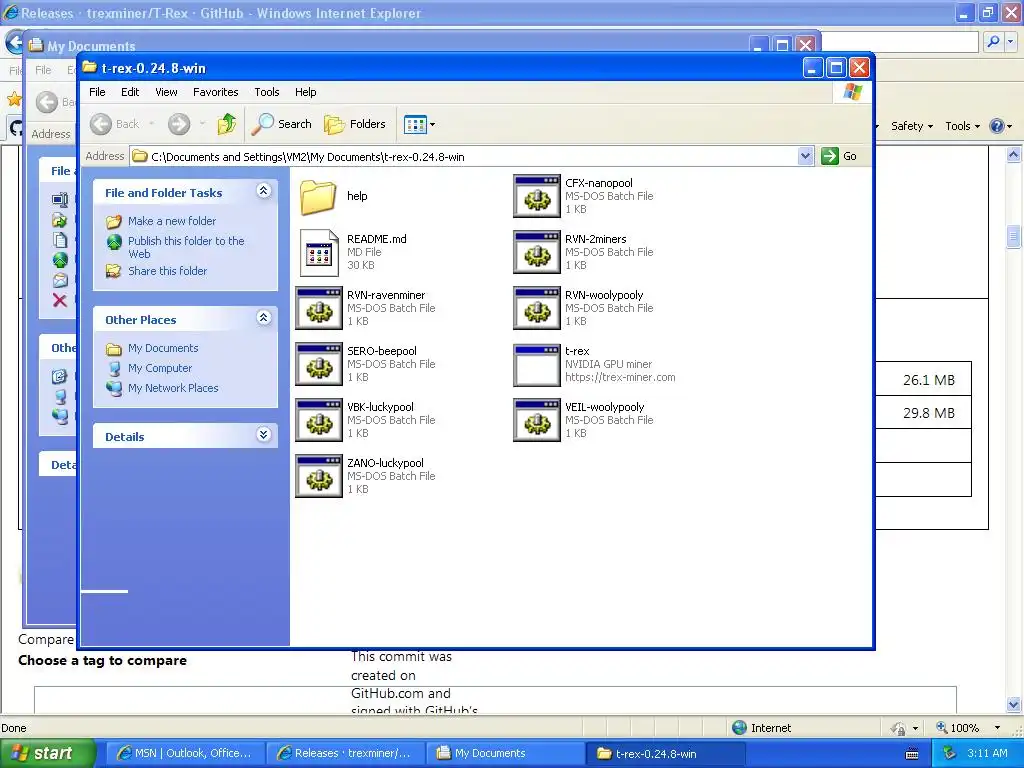Click Internet Explorer scroll up arrow
The image size is (1024, 768).
pos(1014,155)
